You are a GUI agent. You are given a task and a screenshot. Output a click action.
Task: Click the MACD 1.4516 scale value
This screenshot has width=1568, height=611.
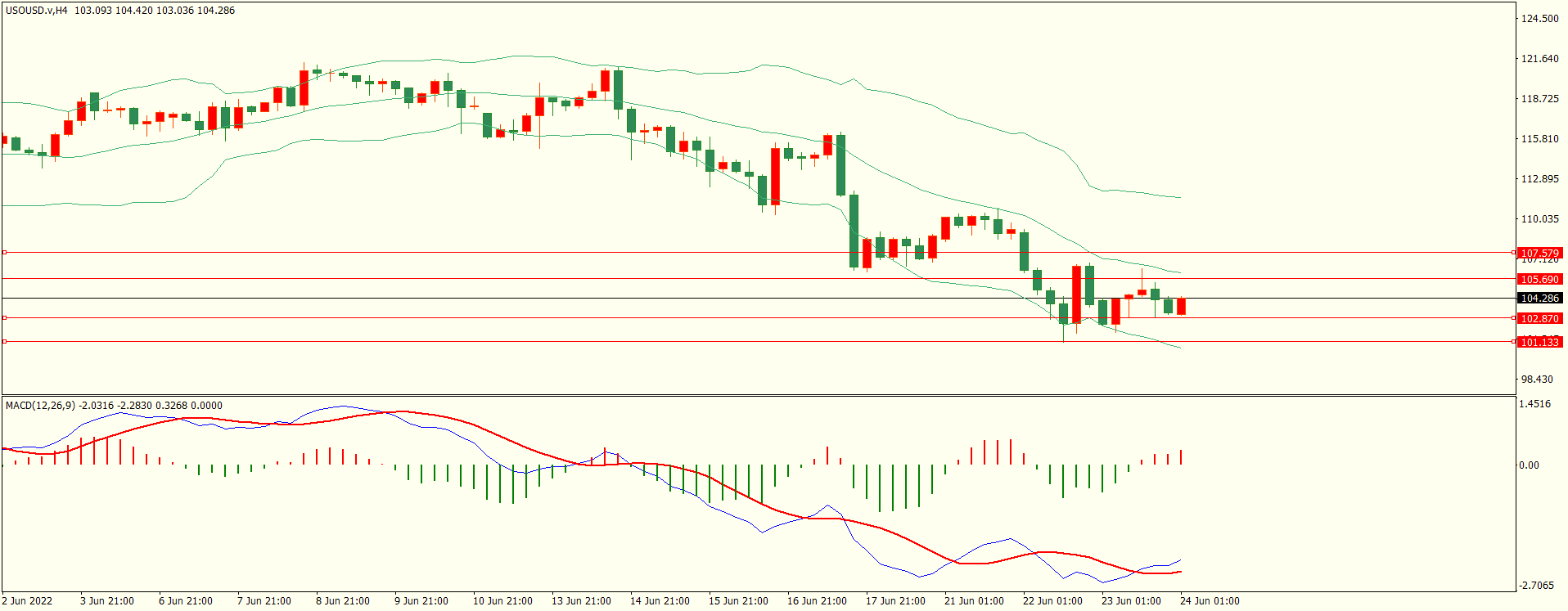1534,404
